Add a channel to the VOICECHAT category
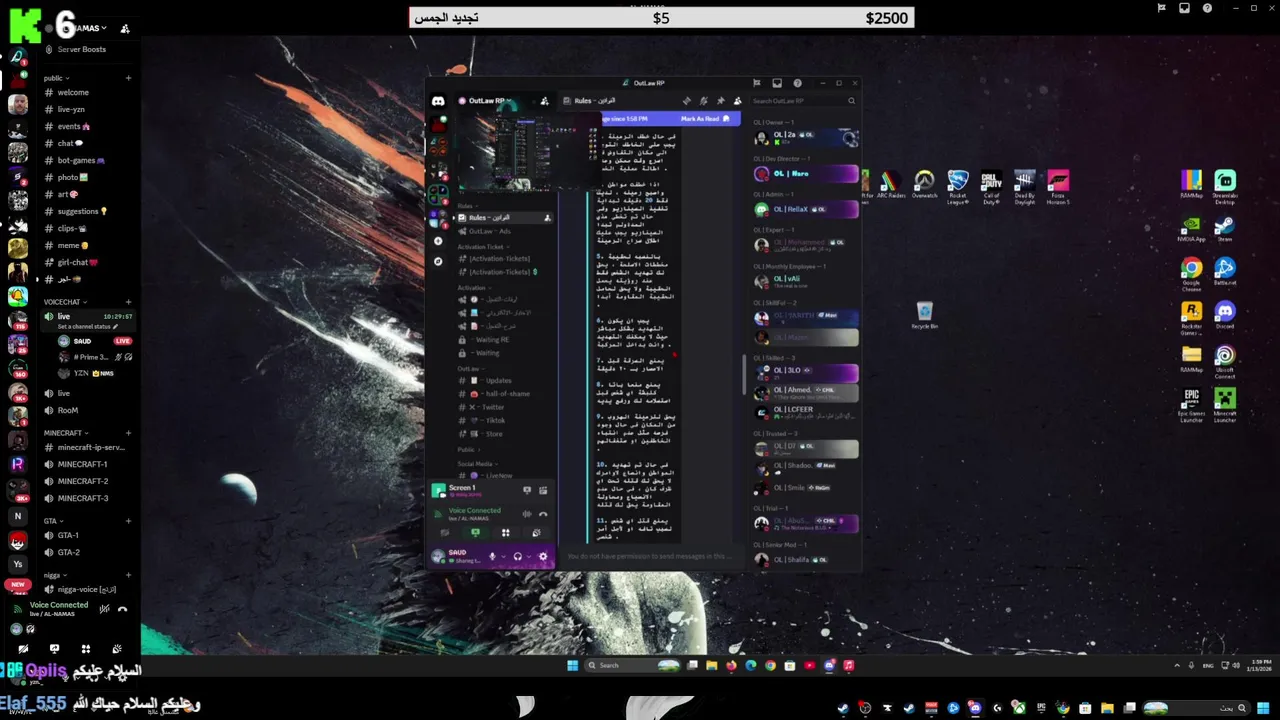The height and width of the screenshot is (720, 1280). (128, 302)
